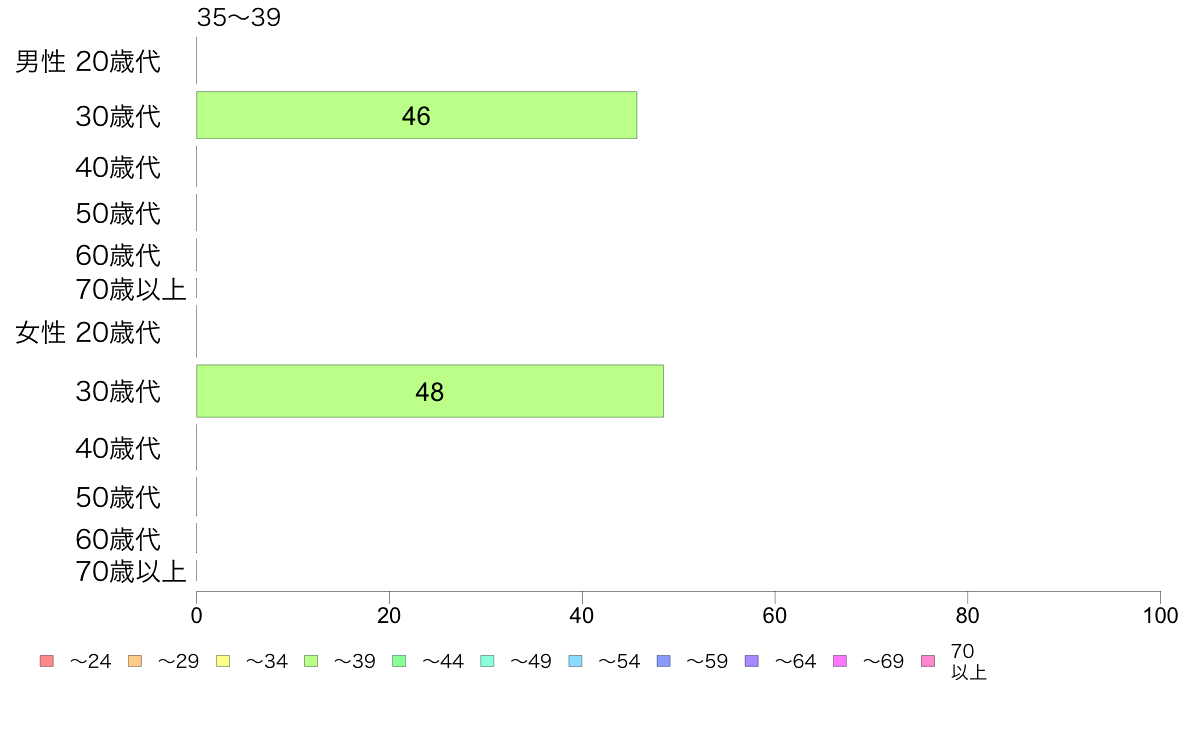Click the yellow ~34 legend swatch
Image resolution: width=1188 pixels, height=736 pixels.
223,661
